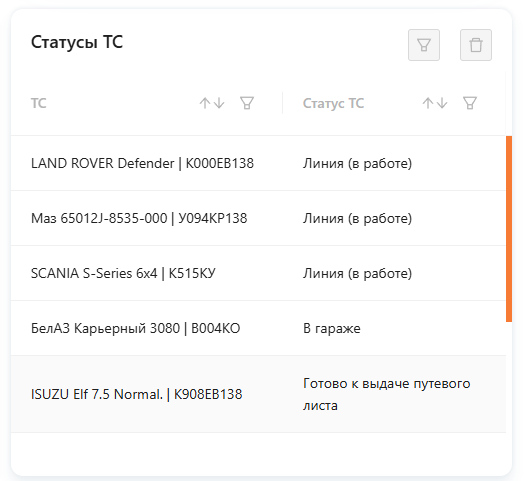Screen dimensions: 525x481
Task: Click the Статус ТС column header label
Action: 333,103
